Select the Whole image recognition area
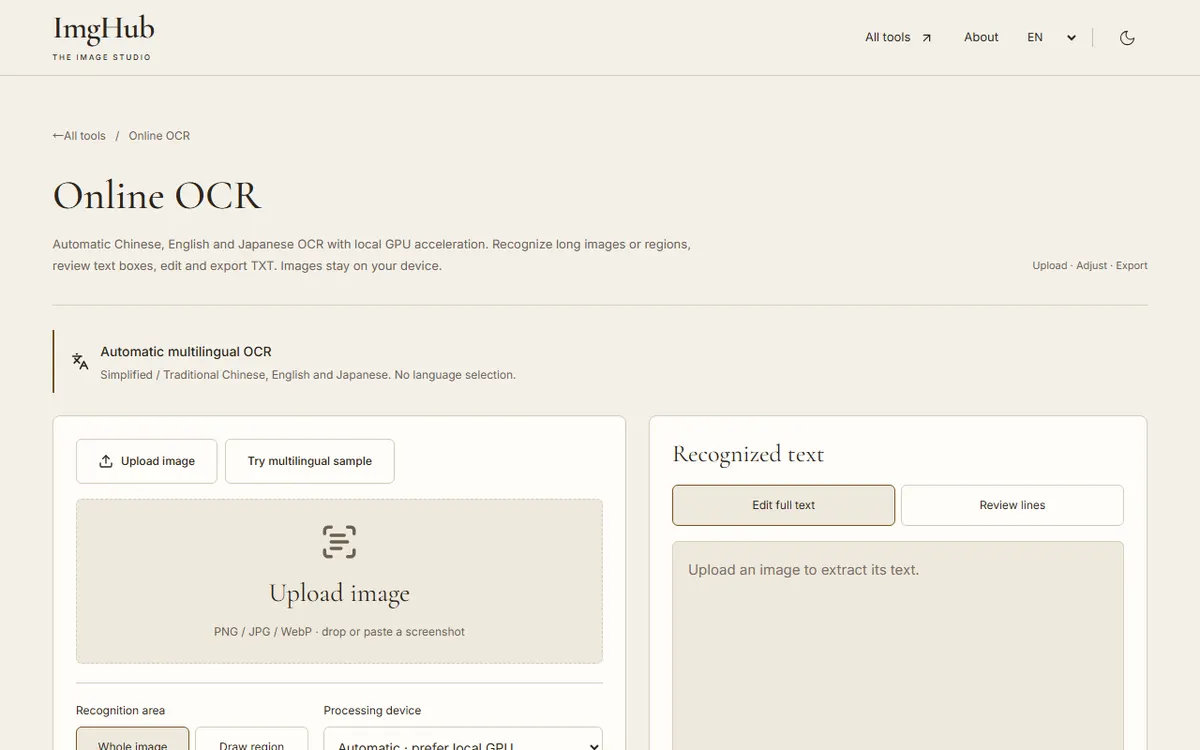 [132, 740]
